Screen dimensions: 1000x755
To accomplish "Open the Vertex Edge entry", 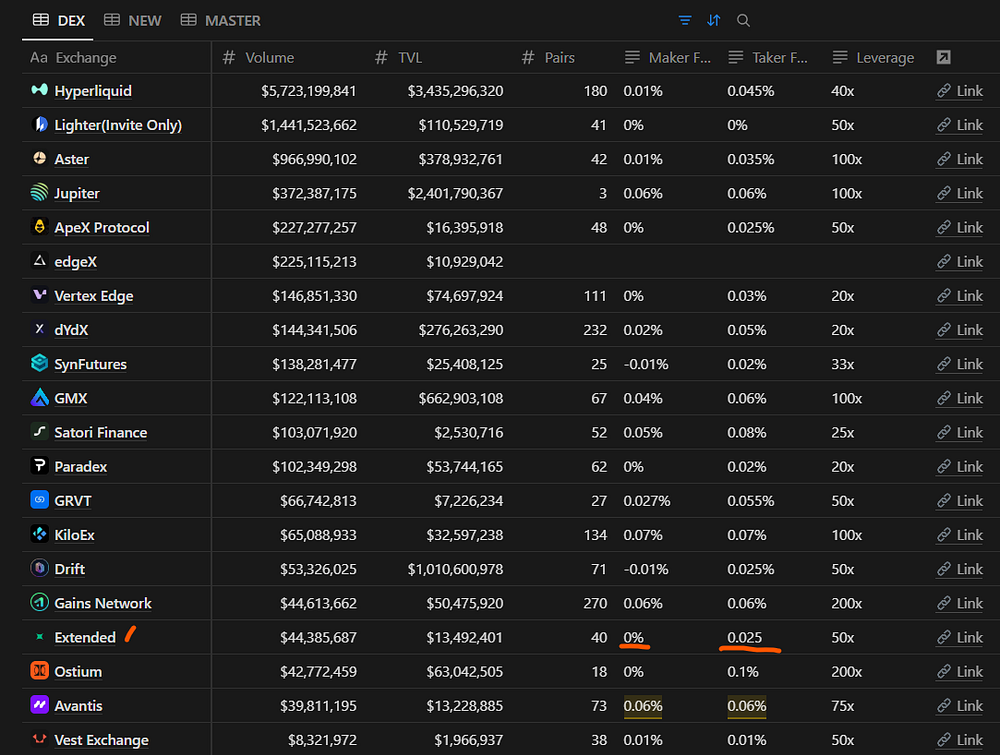I will [x=94, y=296].
